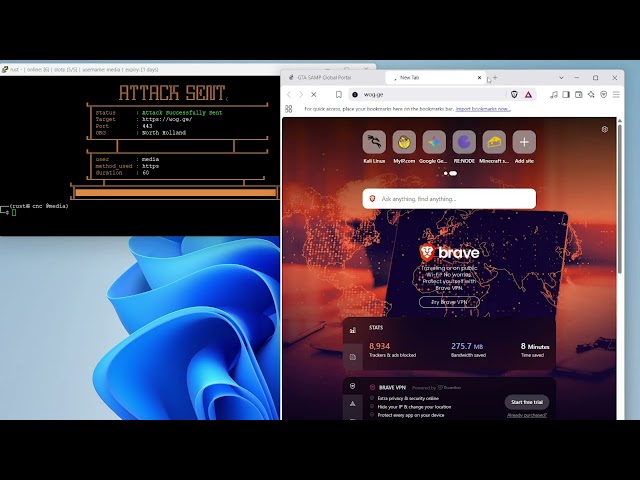
Task: Open the MyIP.com top site tile
Action: click(404, 142)
